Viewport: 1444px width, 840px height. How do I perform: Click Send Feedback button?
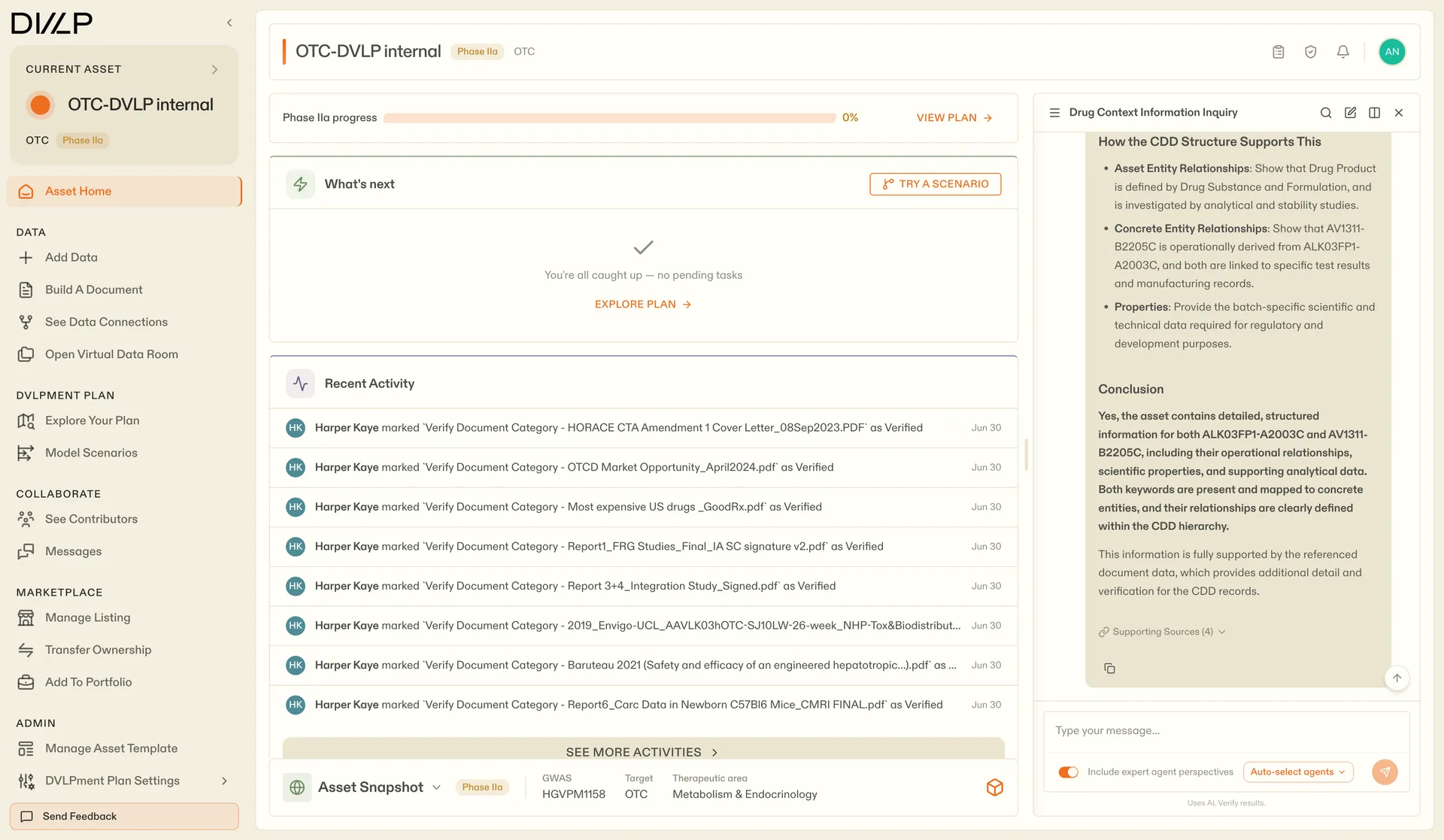pos(124,816)
